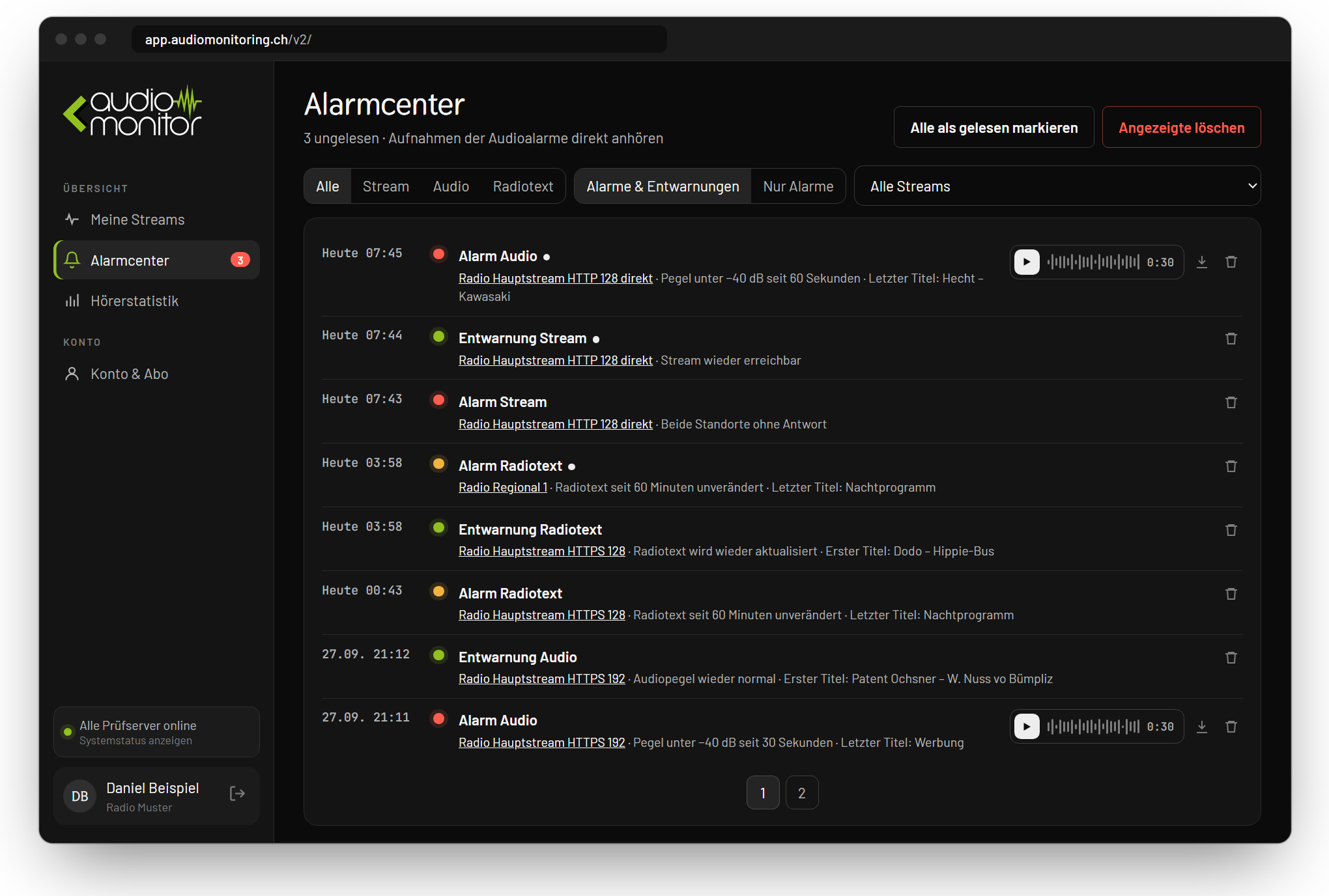This screenshot has width=1329, height=896.
Task: Switch to Nur Alarme
Action: (798, 187)
